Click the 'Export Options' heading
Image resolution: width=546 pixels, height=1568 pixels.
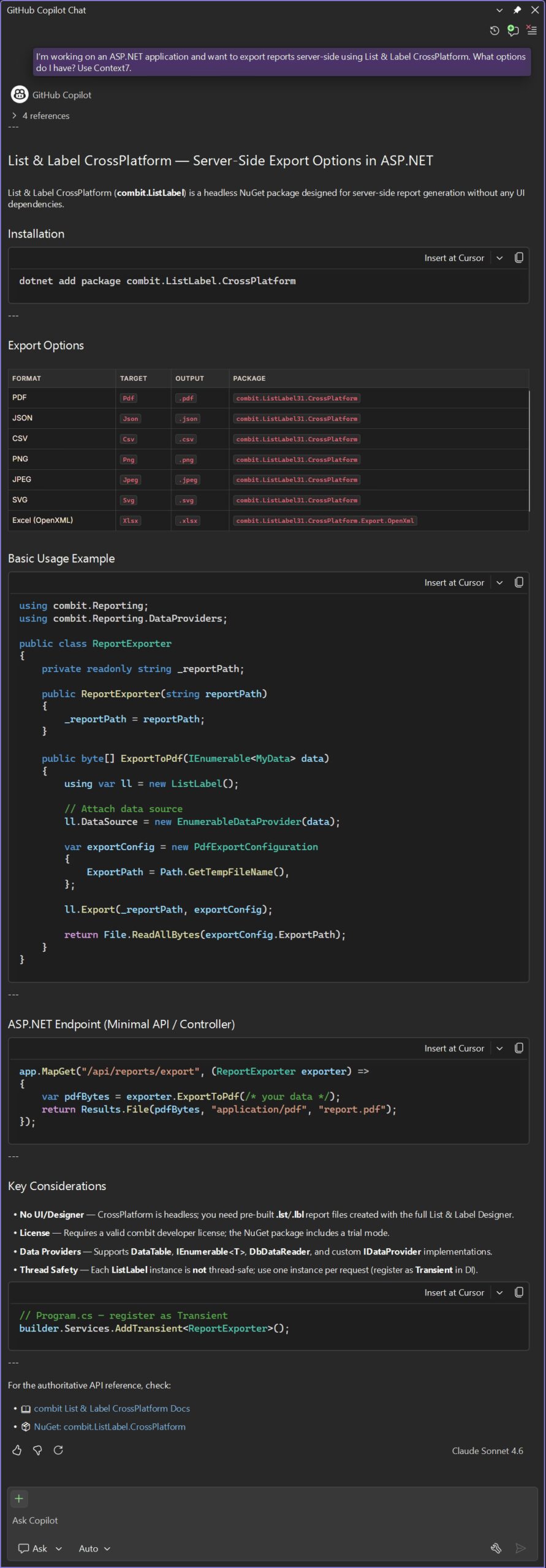coord(46,345)
